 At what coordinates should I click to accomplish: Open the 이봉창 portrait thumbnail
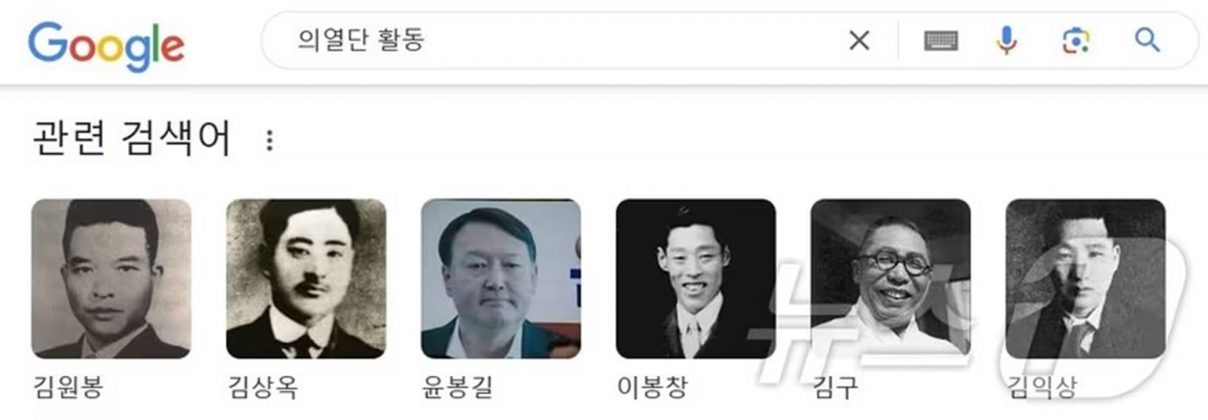pyautogui.click(x=696, y=279)
